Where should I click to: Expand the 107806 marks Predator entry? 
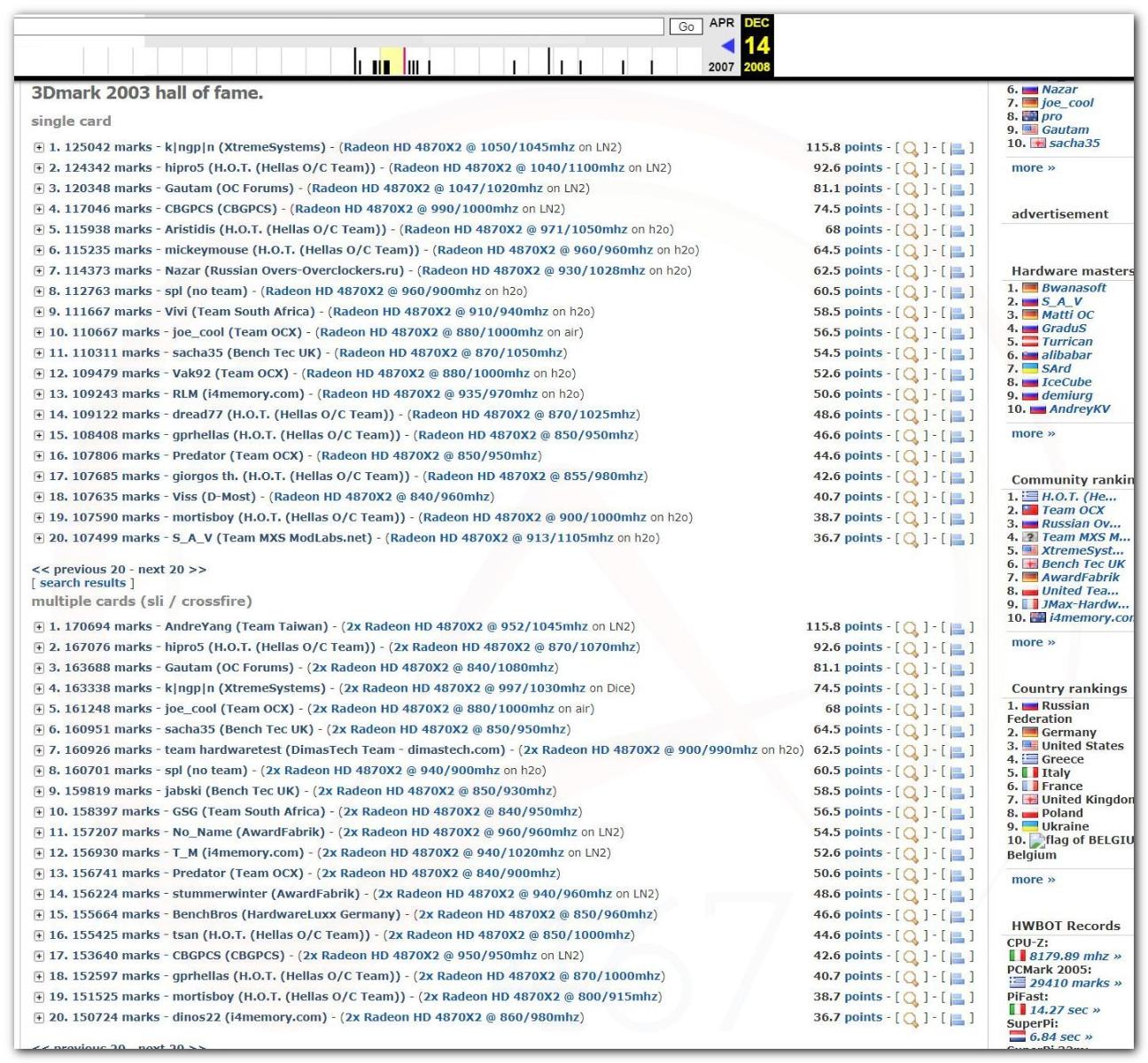(x=39, y=456)
